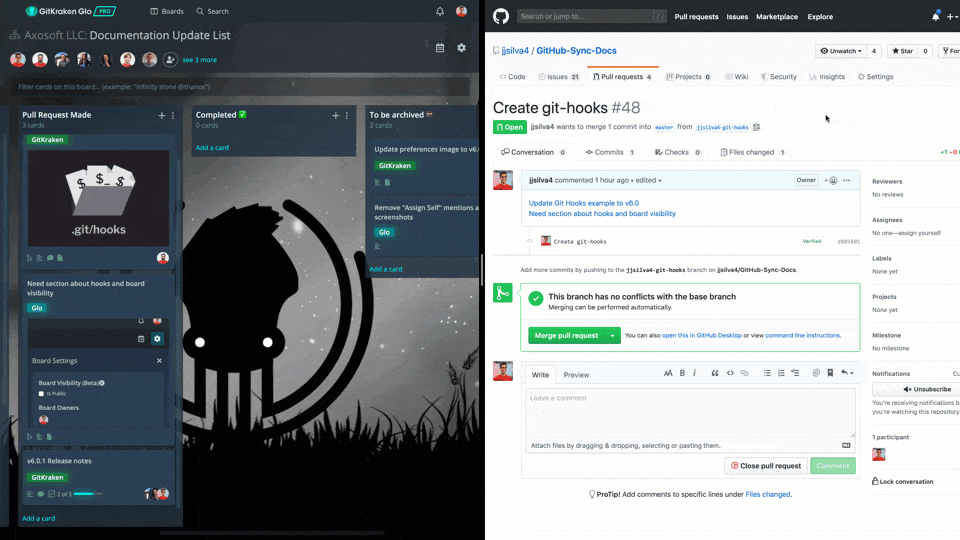Click see 3 more members link
This screenshot has height=540, width=960.
click(x=200, y=60)
